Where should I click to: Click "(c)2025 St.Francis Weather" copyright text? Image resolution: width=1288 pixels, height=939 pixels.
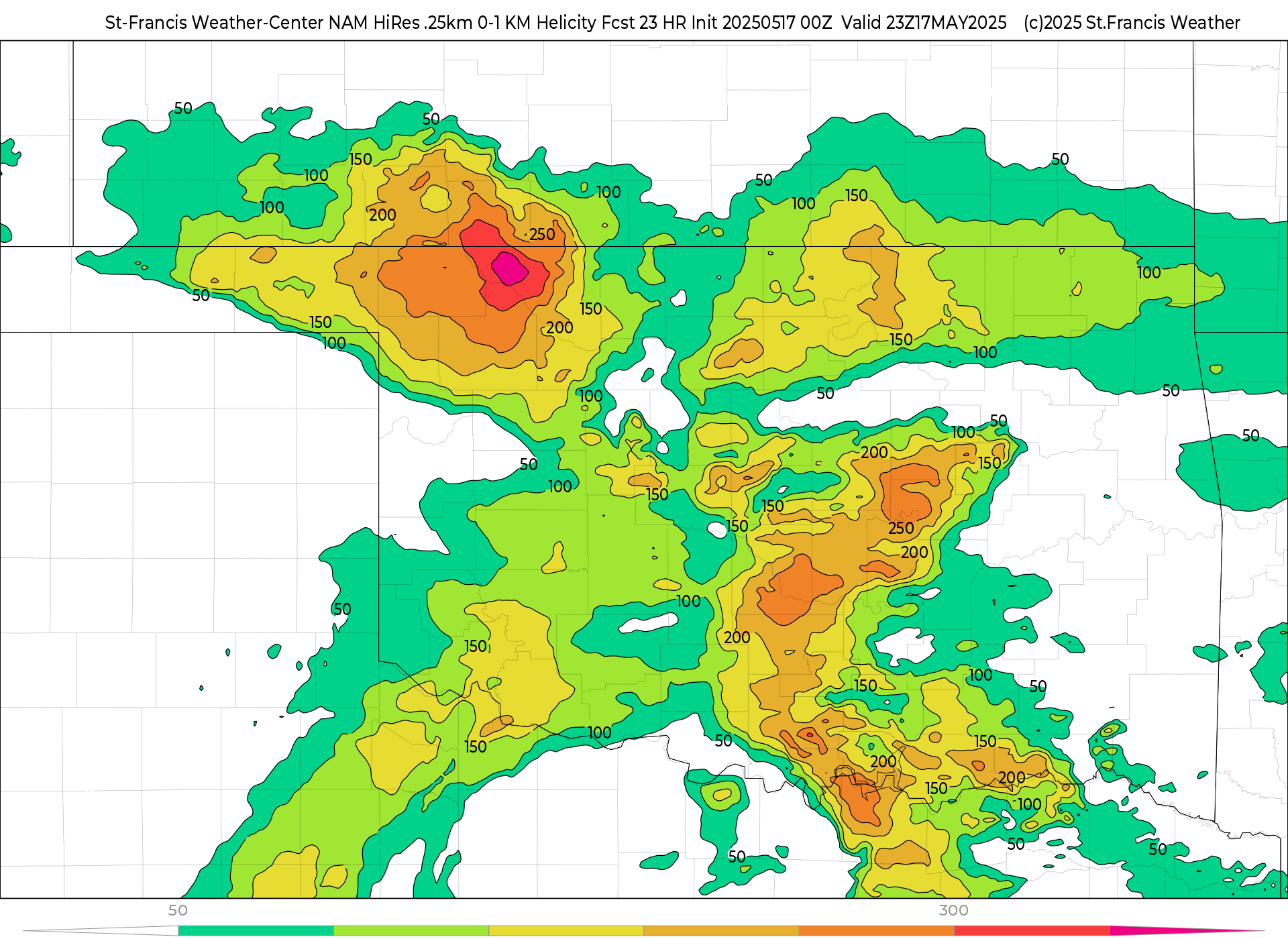point(1132,23)
